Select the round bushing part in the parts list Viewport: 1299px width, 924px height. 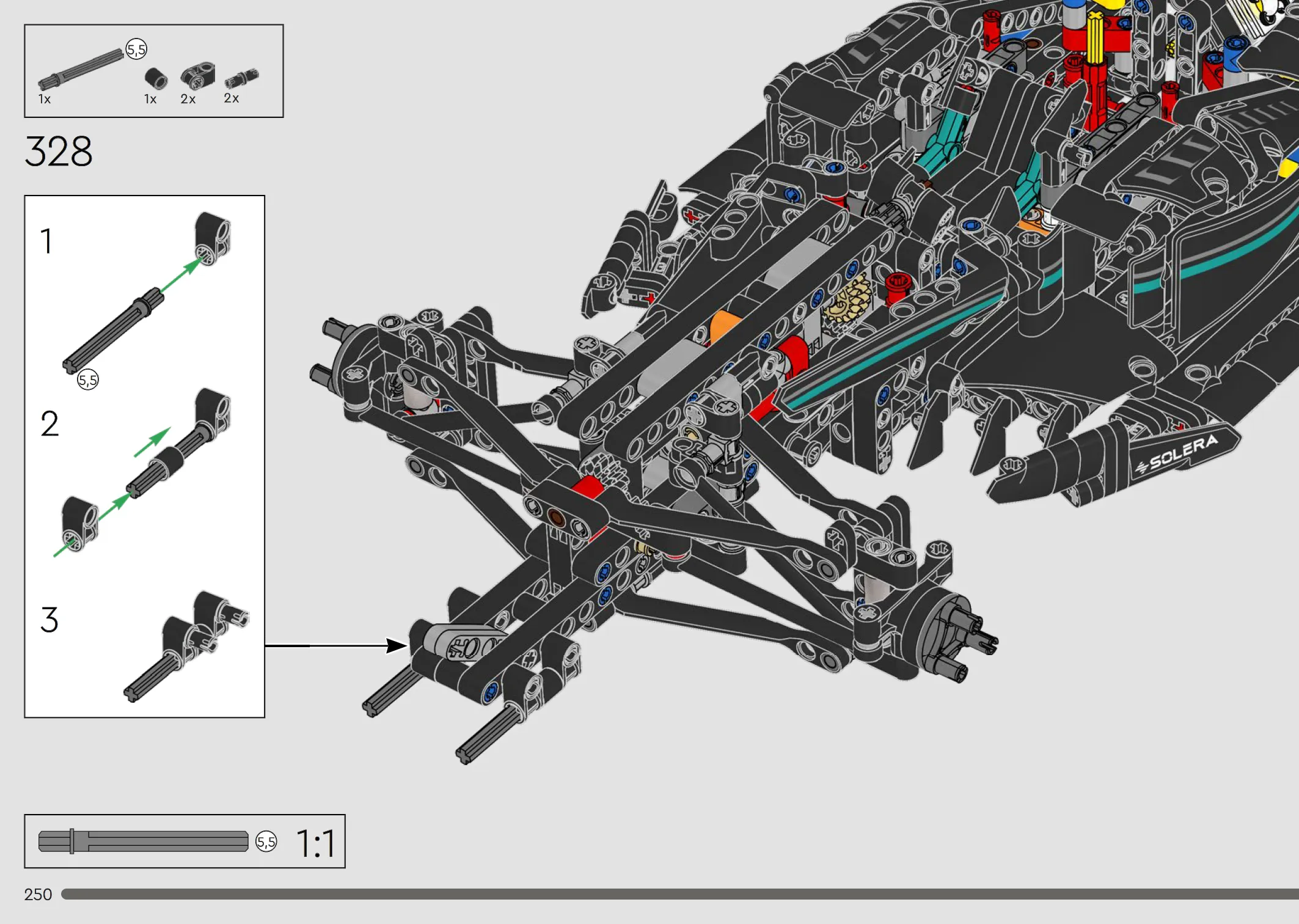pyautogui.click(x=156, y=78)
